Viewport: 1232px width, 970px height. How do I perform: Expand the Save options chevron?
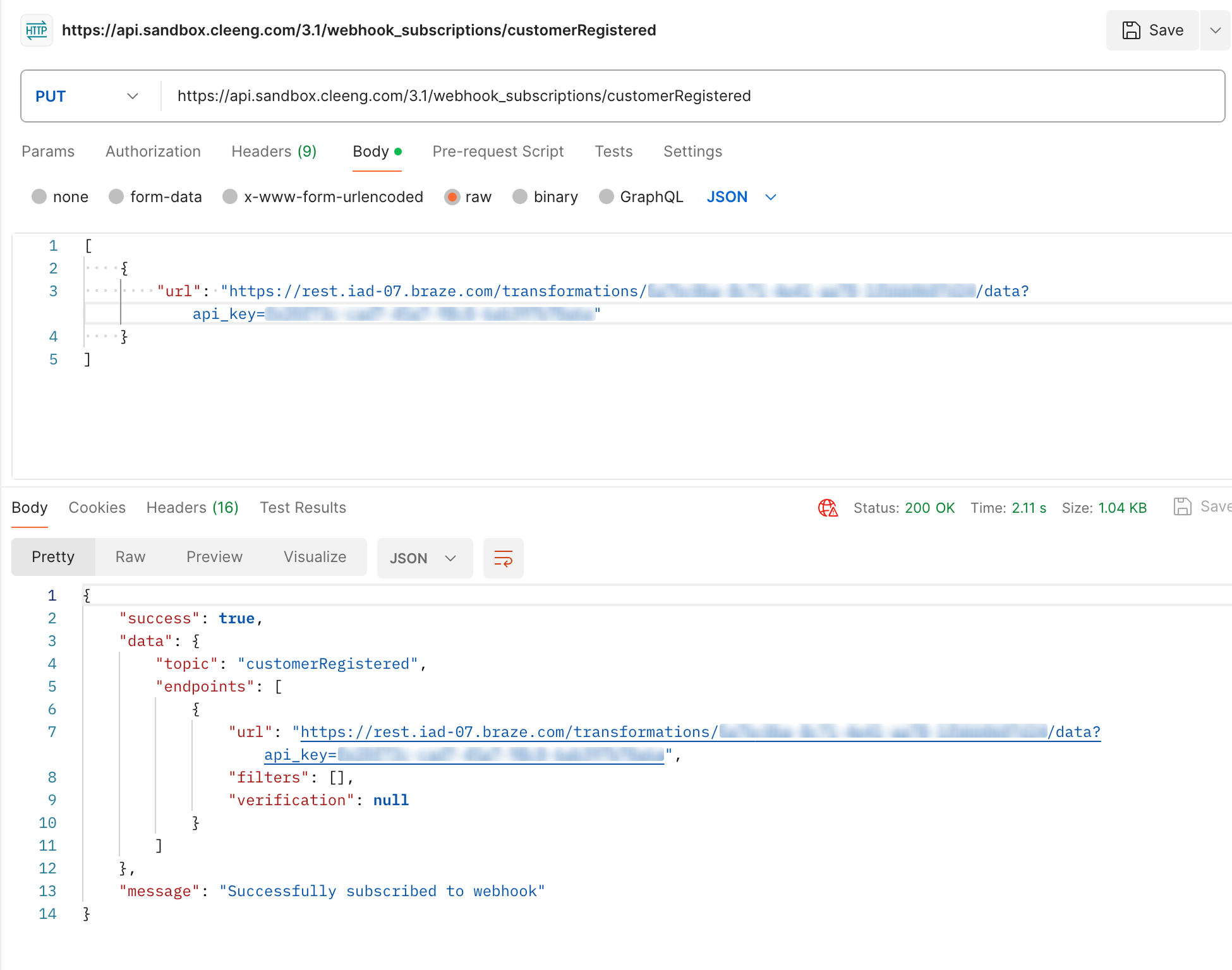(x=1214, y=30)
